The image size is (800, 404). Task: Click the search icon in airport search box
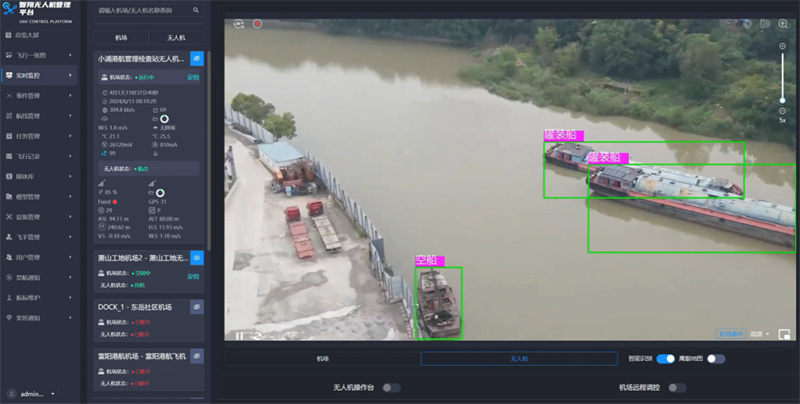pos(195,10)
